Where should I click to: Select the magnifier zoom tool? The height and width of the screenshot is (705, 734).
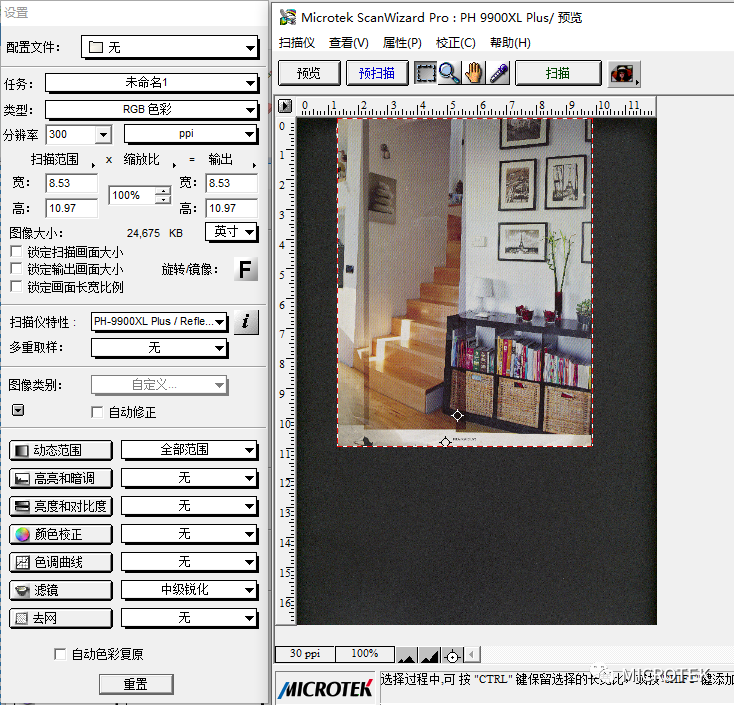click(449, 73)
